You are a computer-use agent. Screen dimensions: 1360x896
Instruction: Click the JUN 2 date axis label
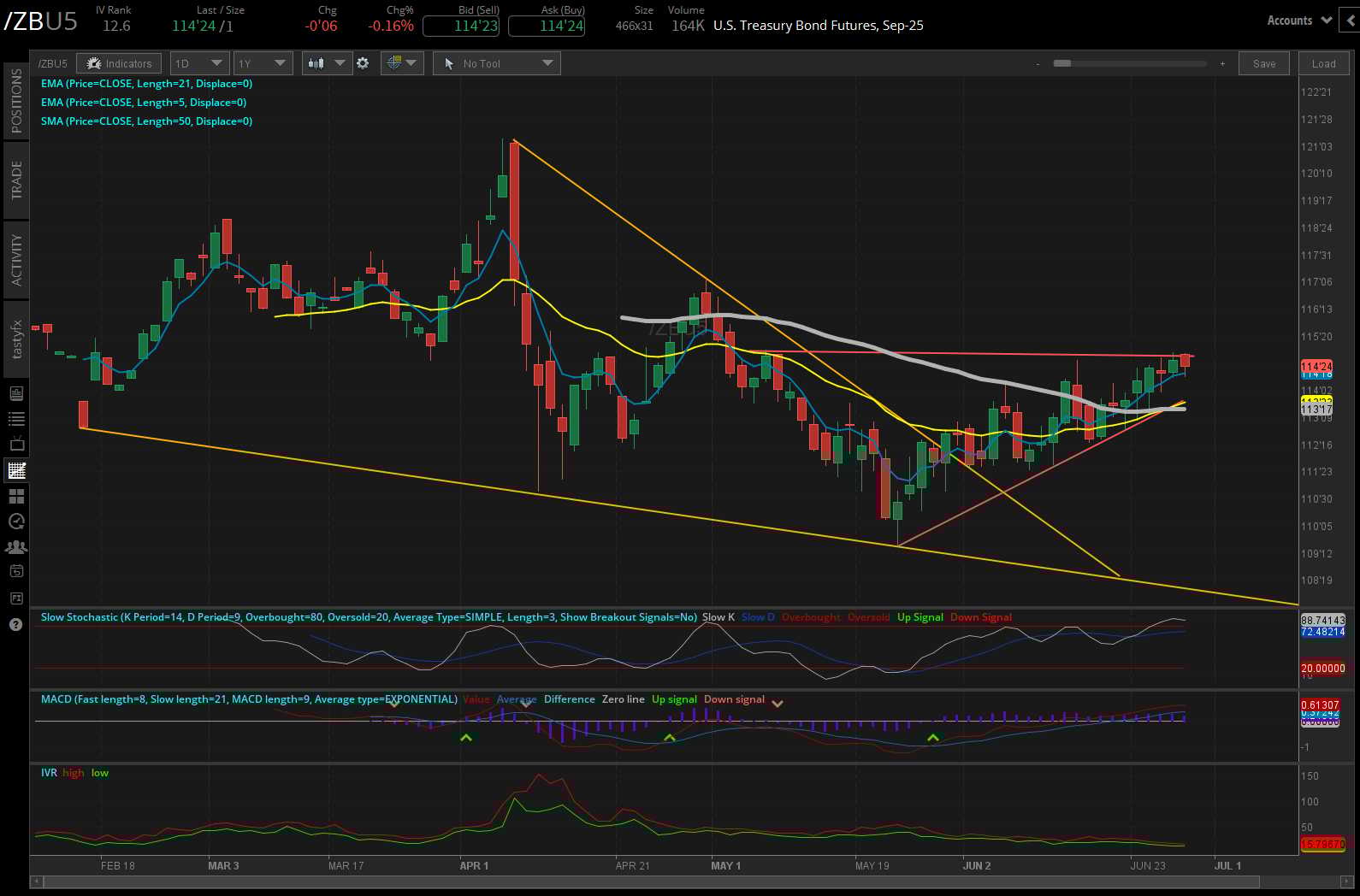tap(977, 866)
